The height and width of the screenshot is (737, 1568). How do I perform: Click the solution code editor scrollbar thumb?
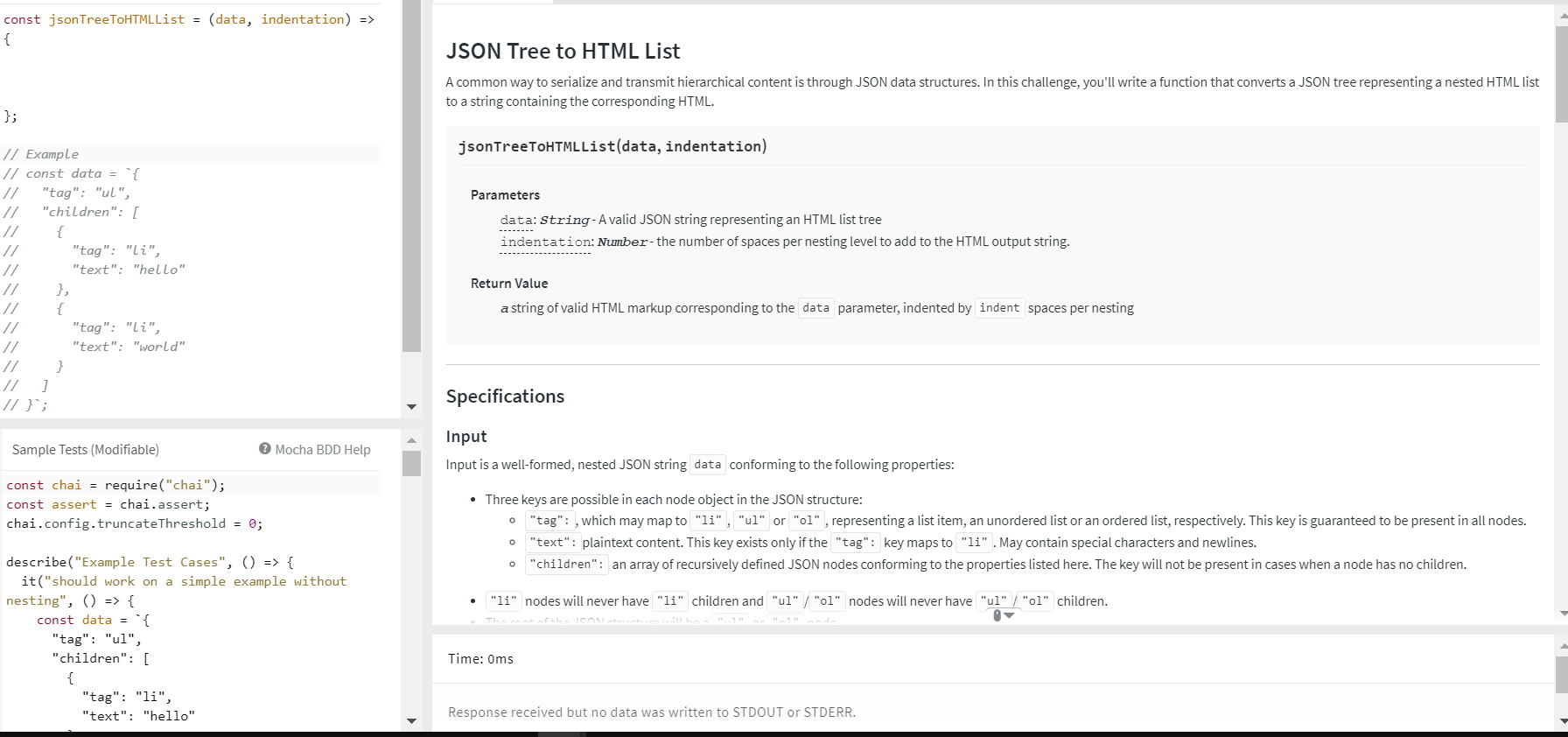coord(411,175)
